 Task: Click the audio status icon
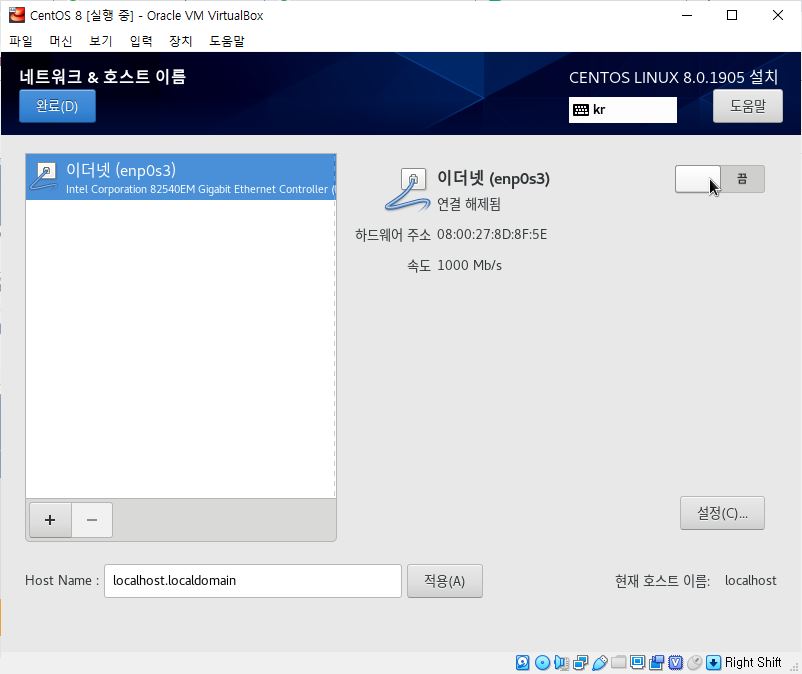pyautogui.click(x=561, y=662)
